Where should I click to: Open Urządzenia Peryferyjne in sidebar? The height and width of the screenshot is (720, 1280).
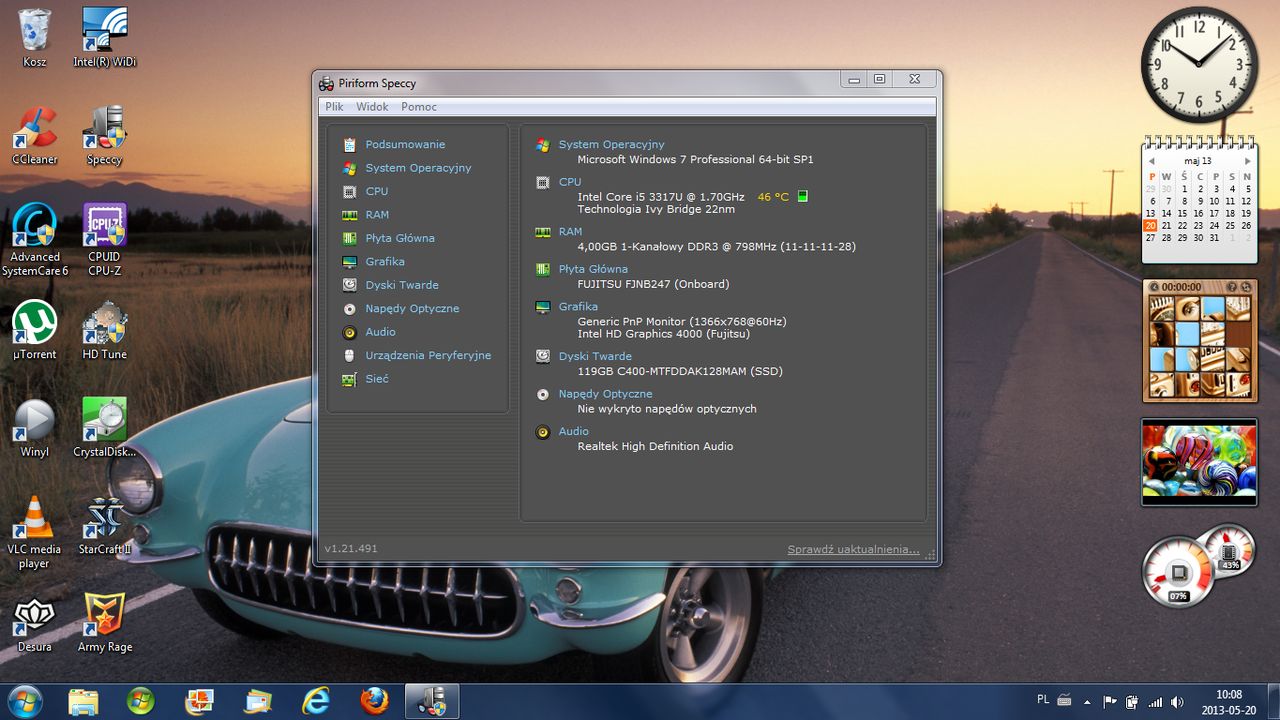coord(428,355)
